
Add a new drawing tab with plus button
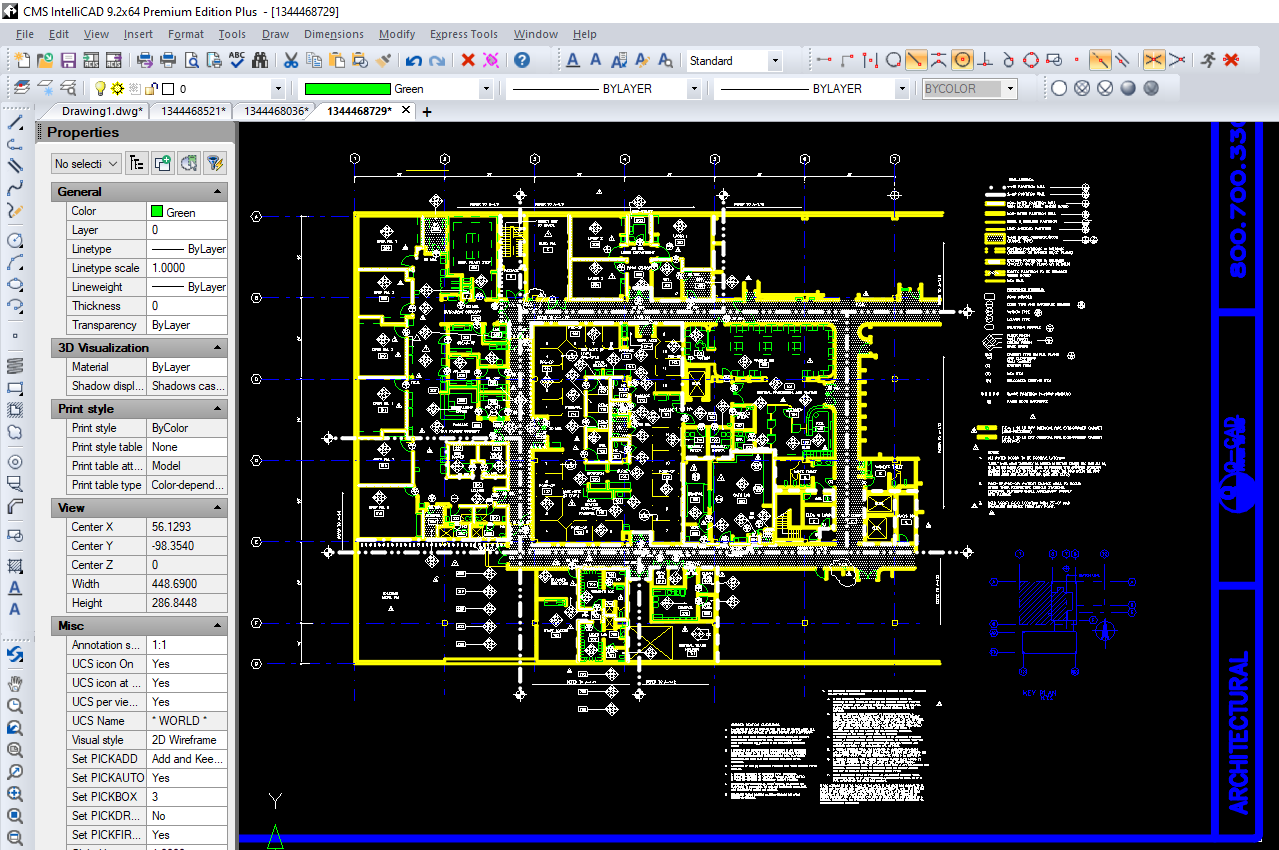coord(427,112)
